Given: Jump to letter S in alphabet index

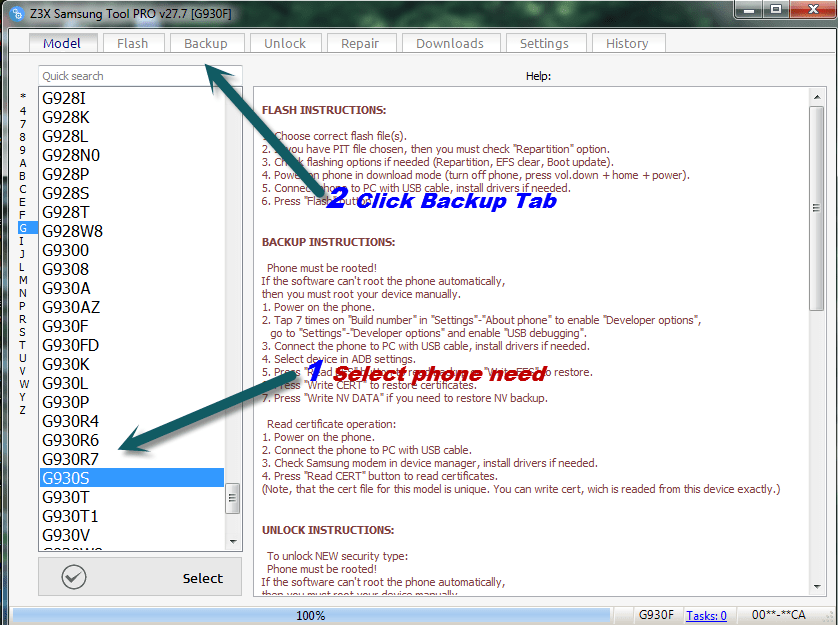Looking at the screenshot, I should (22, 332).
